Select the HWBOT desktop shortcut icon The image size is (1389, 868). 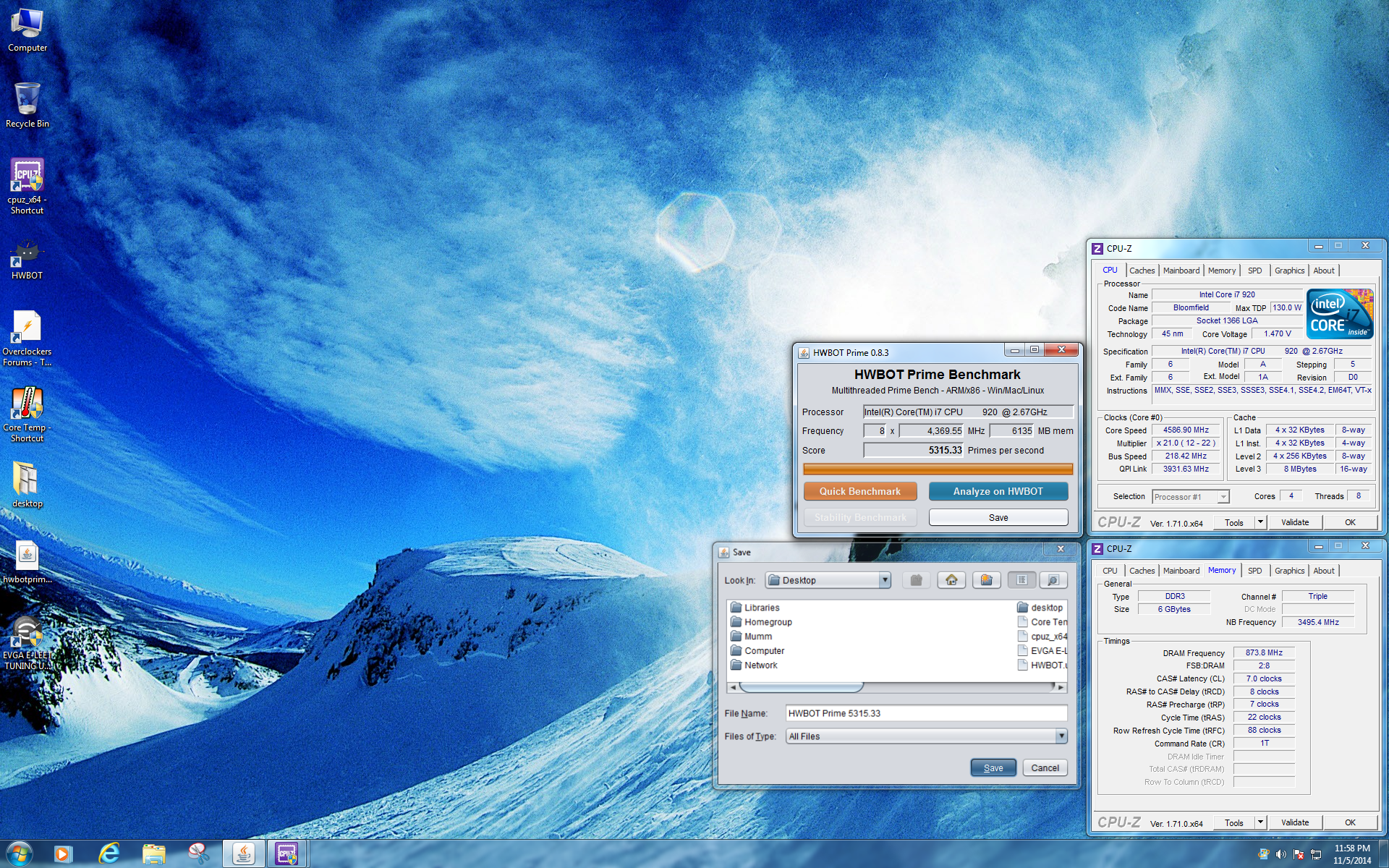[27, 260]
